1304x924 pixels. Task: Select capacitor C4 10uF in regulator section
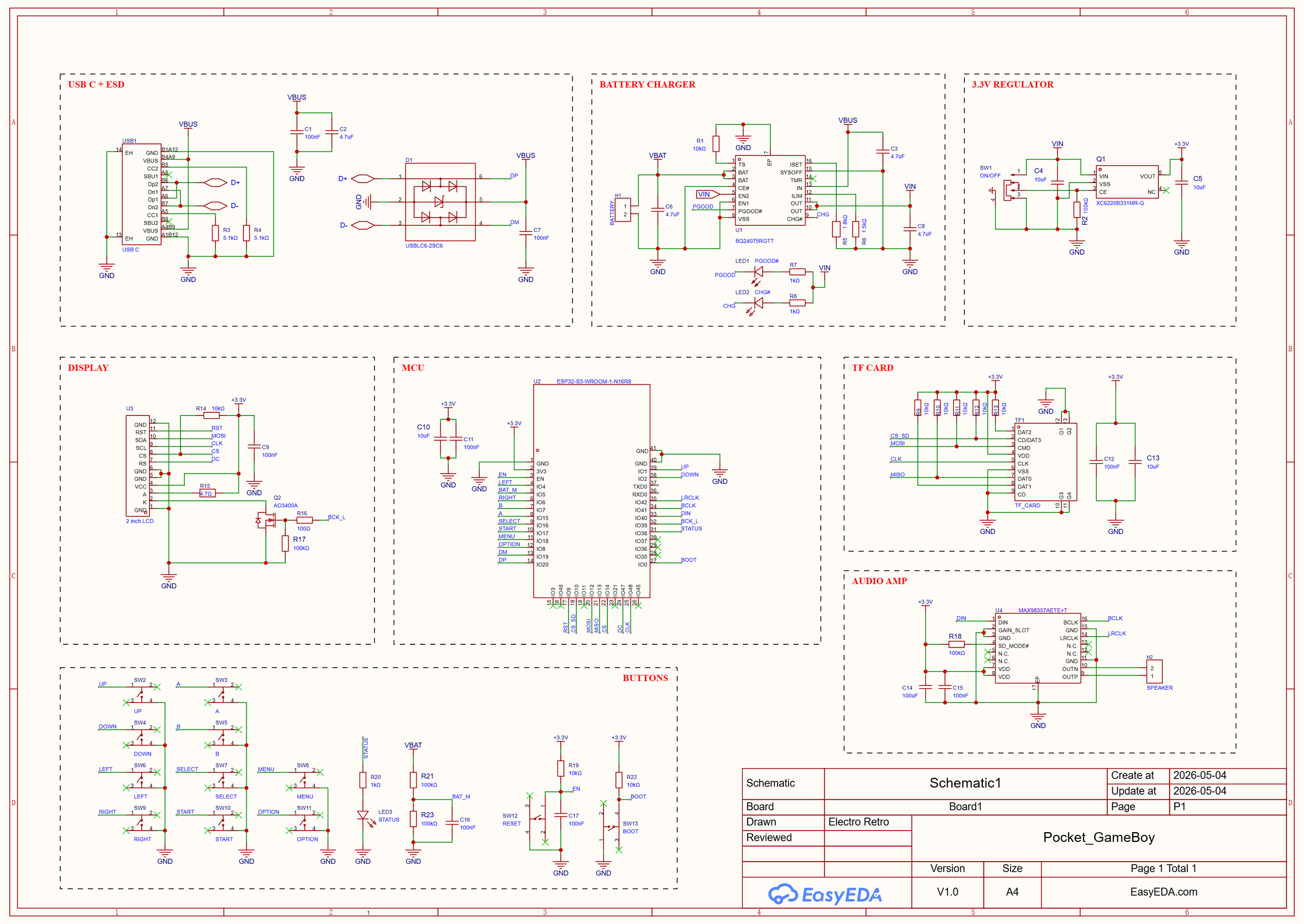pos(1057,183)
